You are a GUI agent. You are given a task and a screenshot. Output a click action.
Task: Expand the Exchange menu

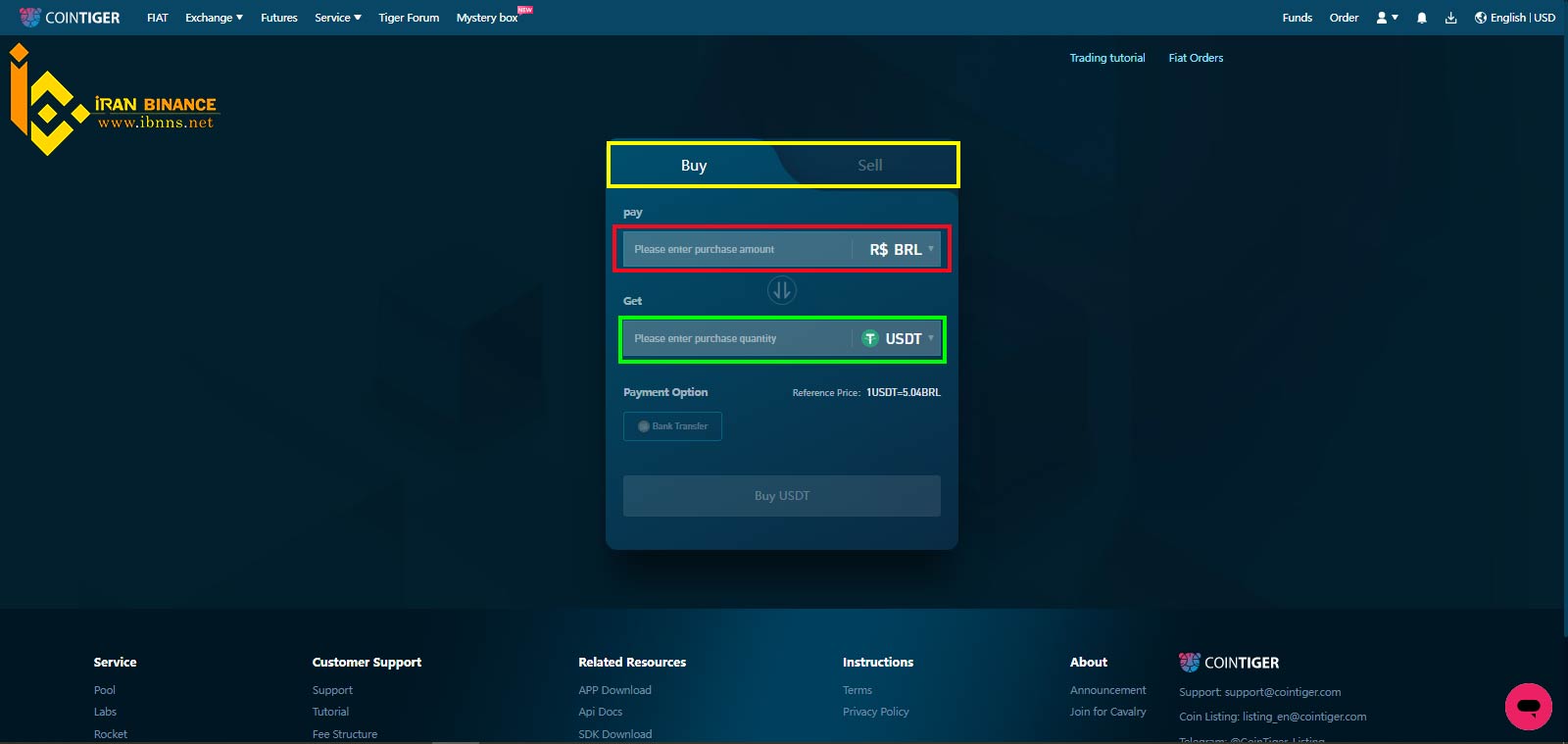pos(214,18)
